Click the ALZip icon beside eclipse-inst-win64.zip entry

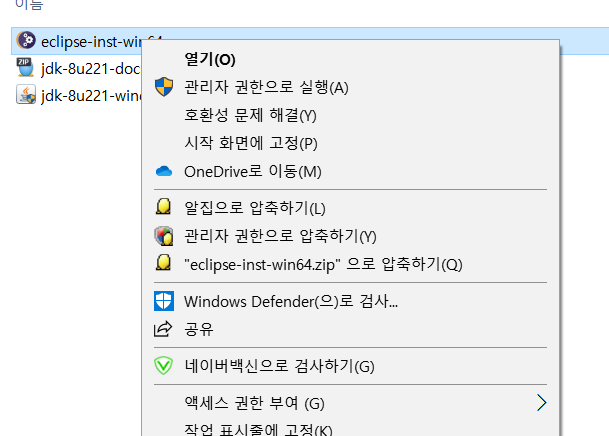click(x=164, y=263)
